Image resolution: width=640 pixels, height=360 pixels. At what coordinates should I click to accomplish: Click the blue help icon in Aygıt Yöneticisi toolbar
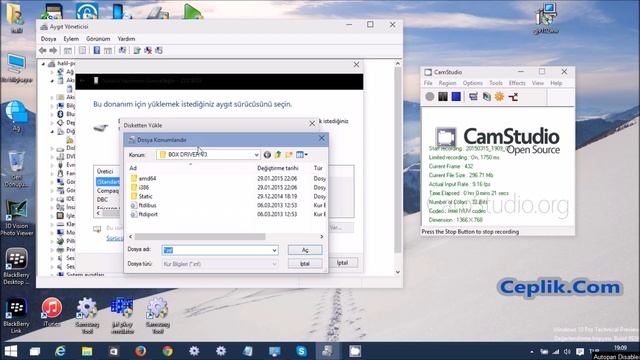pyautogui.click(x=97, y=51)
